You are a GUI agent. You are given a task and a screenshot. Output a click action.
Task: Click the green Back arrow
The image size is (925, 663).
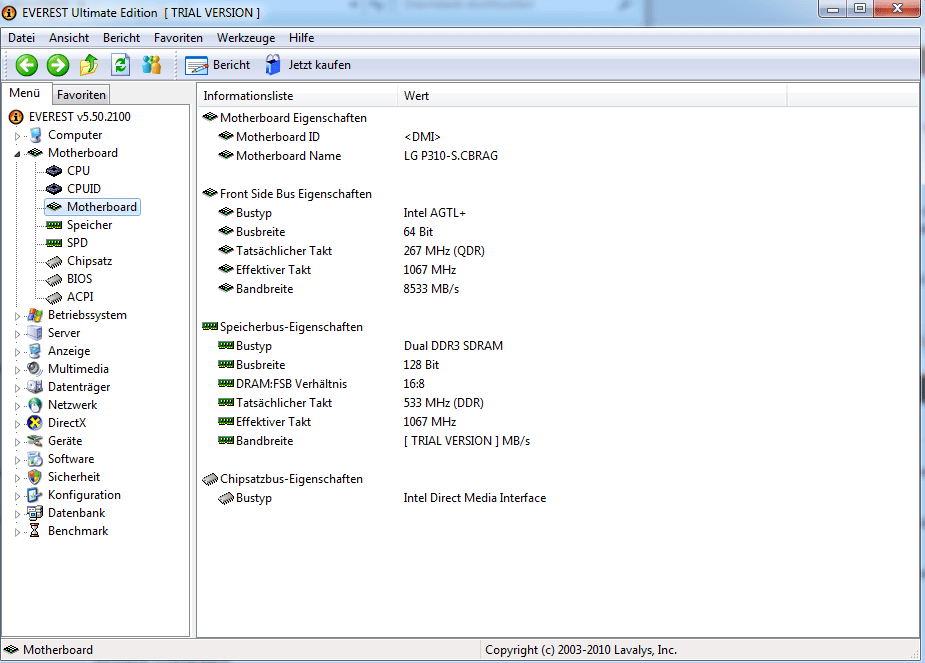coord(27,65)
